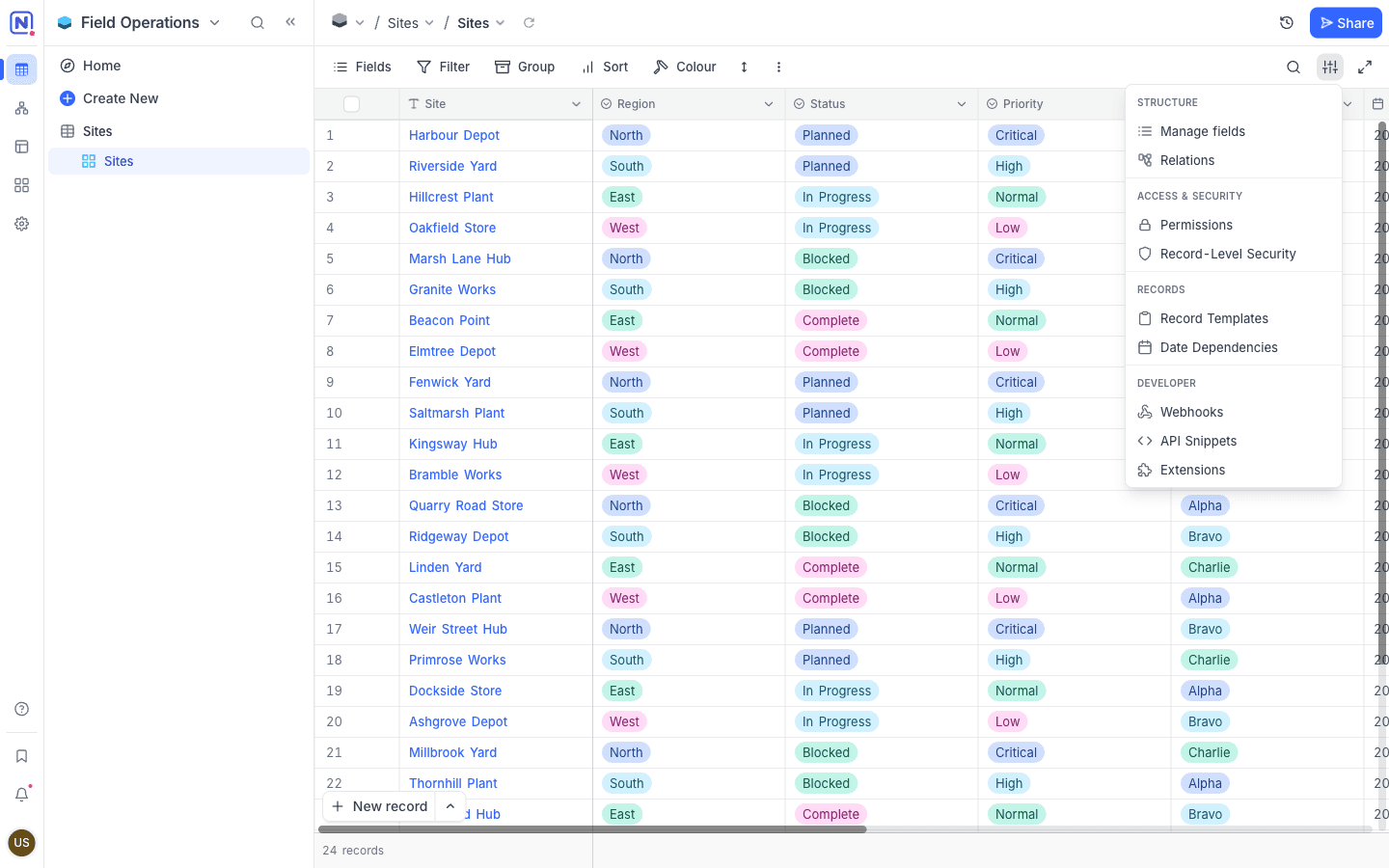Open the audit history clock icon

pyautogui.click(x=1286, y=23)
